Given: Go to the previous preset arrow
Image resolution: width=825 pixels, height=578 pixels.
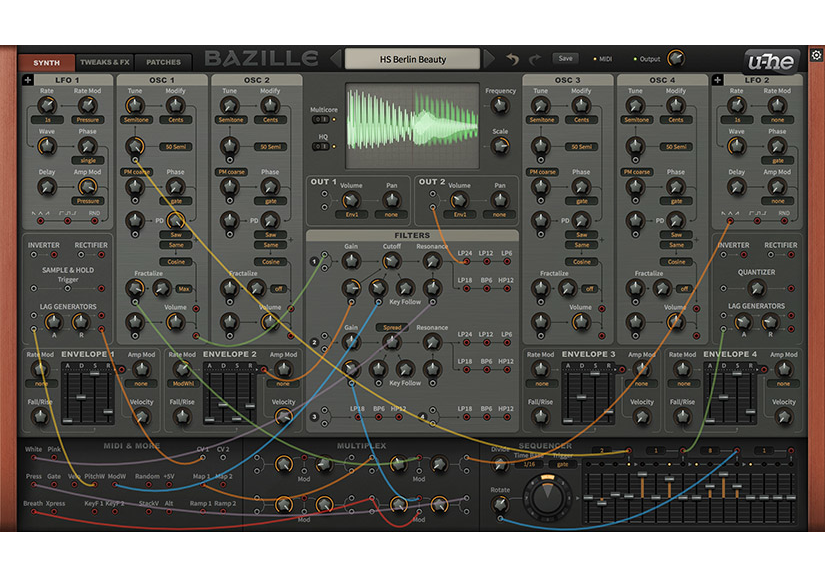Looking at the screenshot, I should (336, 59).
